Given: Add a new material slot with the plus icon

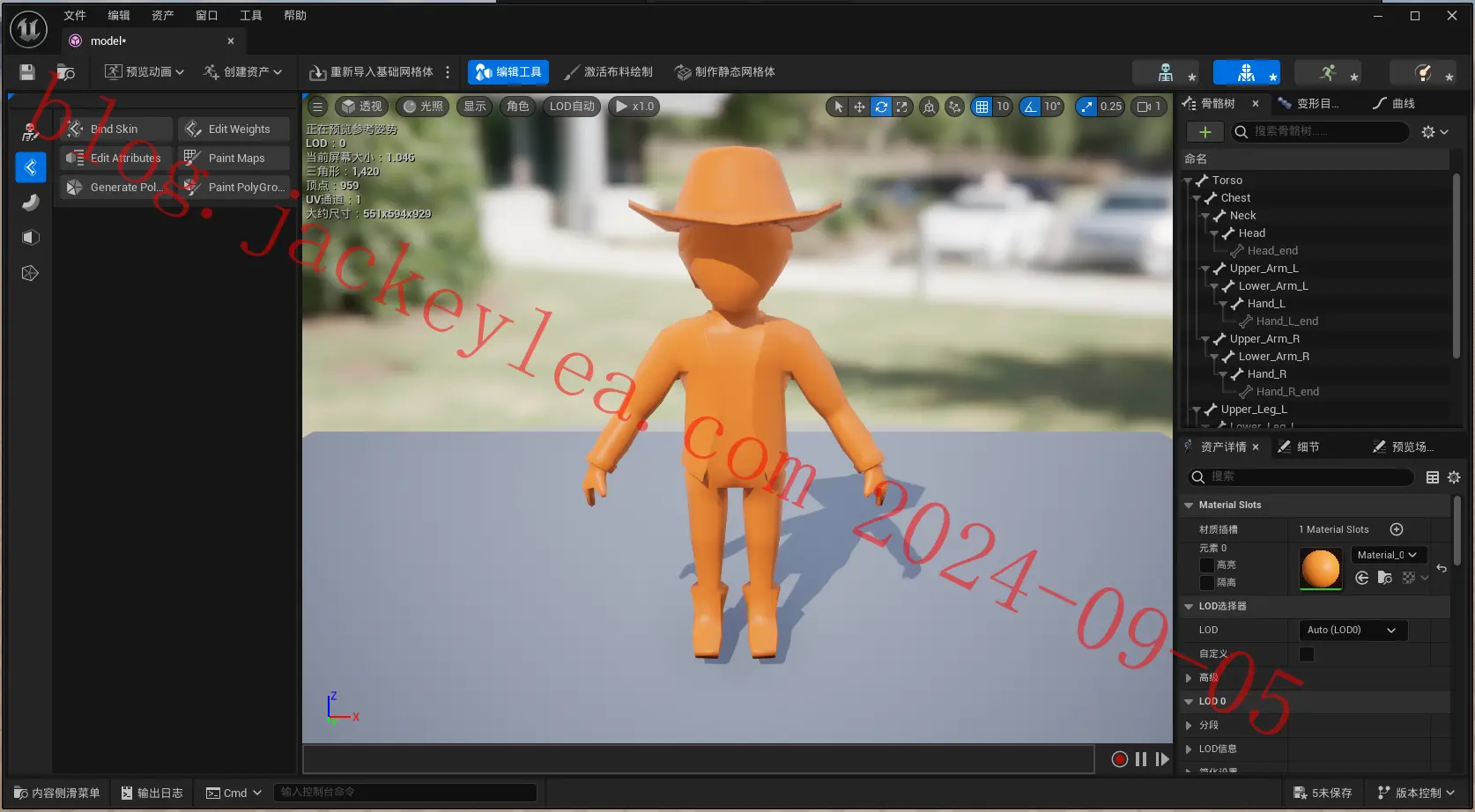Looking at the screenshot, I should [1397, 529].
